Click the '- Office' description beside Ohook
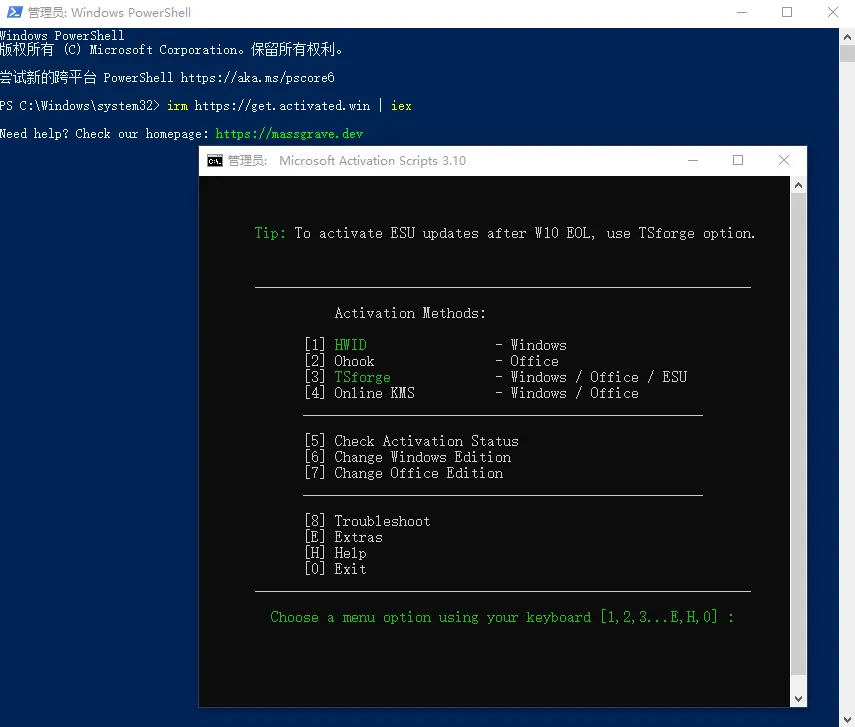Screen dimensions: 855x727 coord(527,361)
